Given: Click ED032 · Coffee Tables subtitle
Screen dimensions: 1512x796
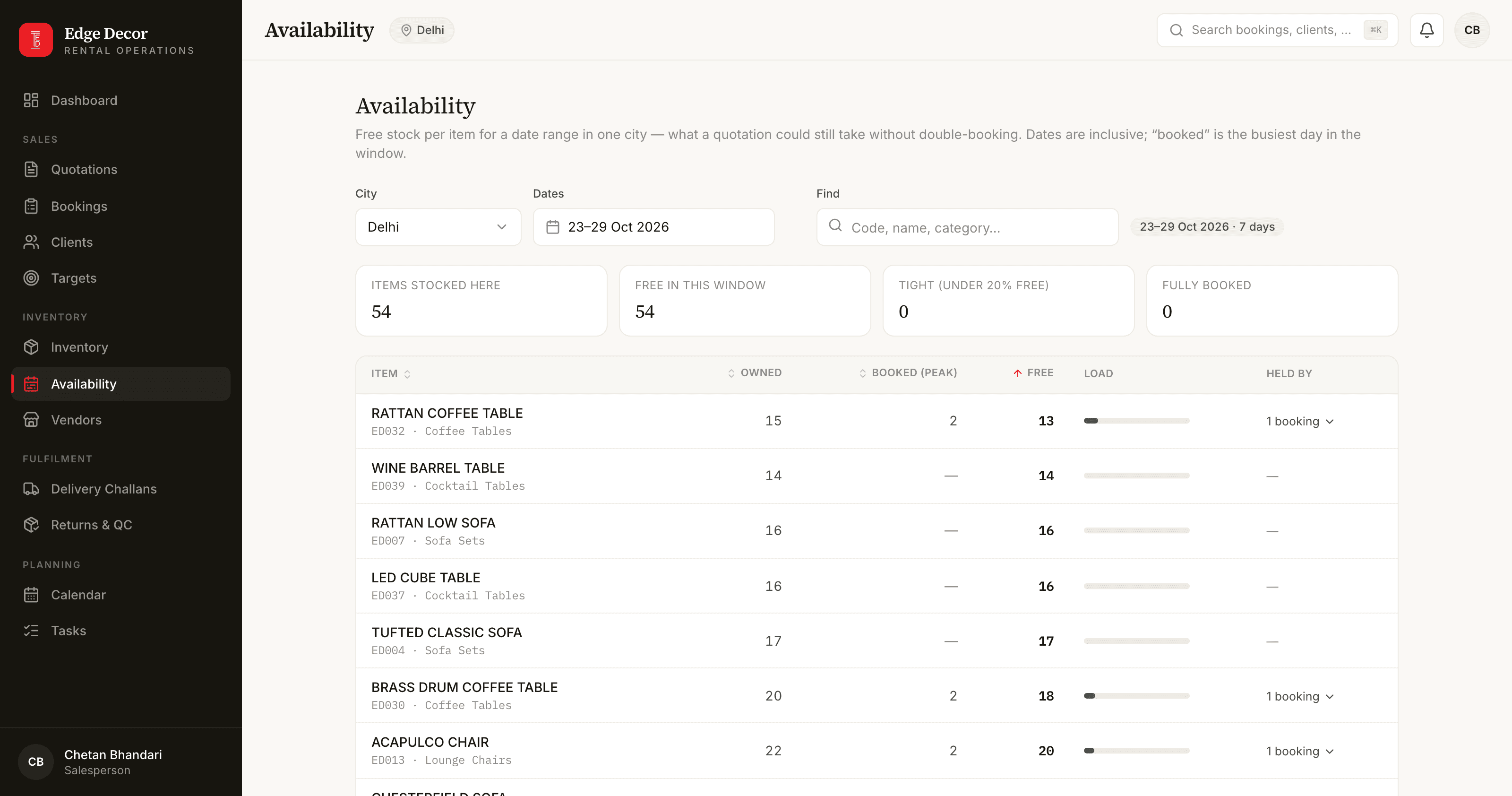Looking at the screenshot, I should click(x=441, y=431).
